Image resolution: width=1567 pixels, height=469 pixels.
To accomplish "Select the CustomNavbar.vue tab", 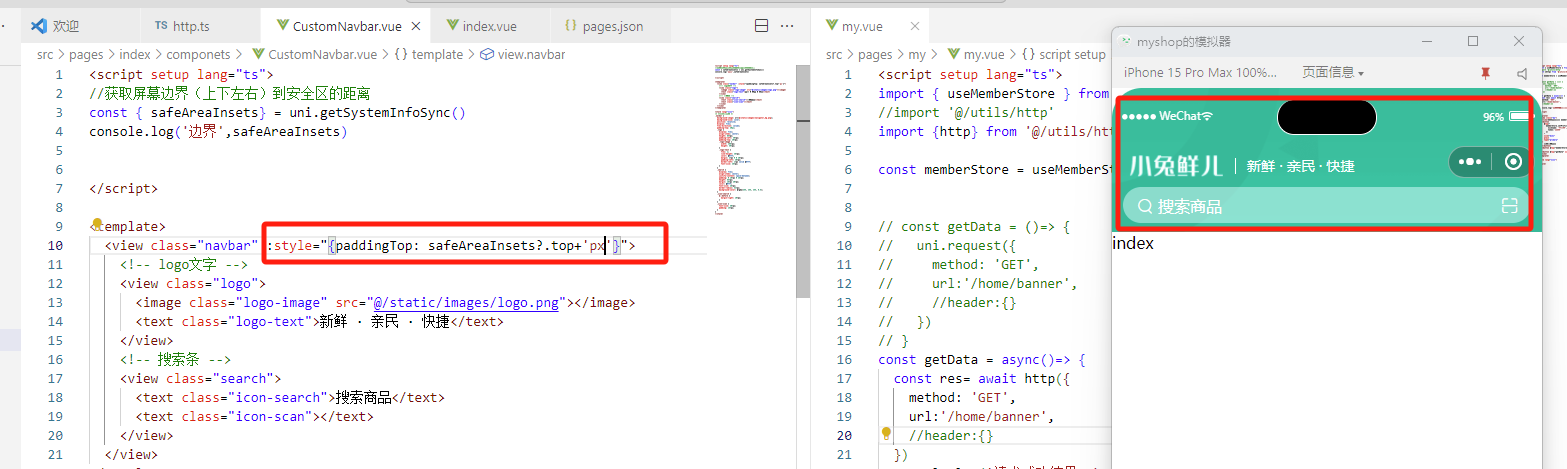I will click(343, 25).
